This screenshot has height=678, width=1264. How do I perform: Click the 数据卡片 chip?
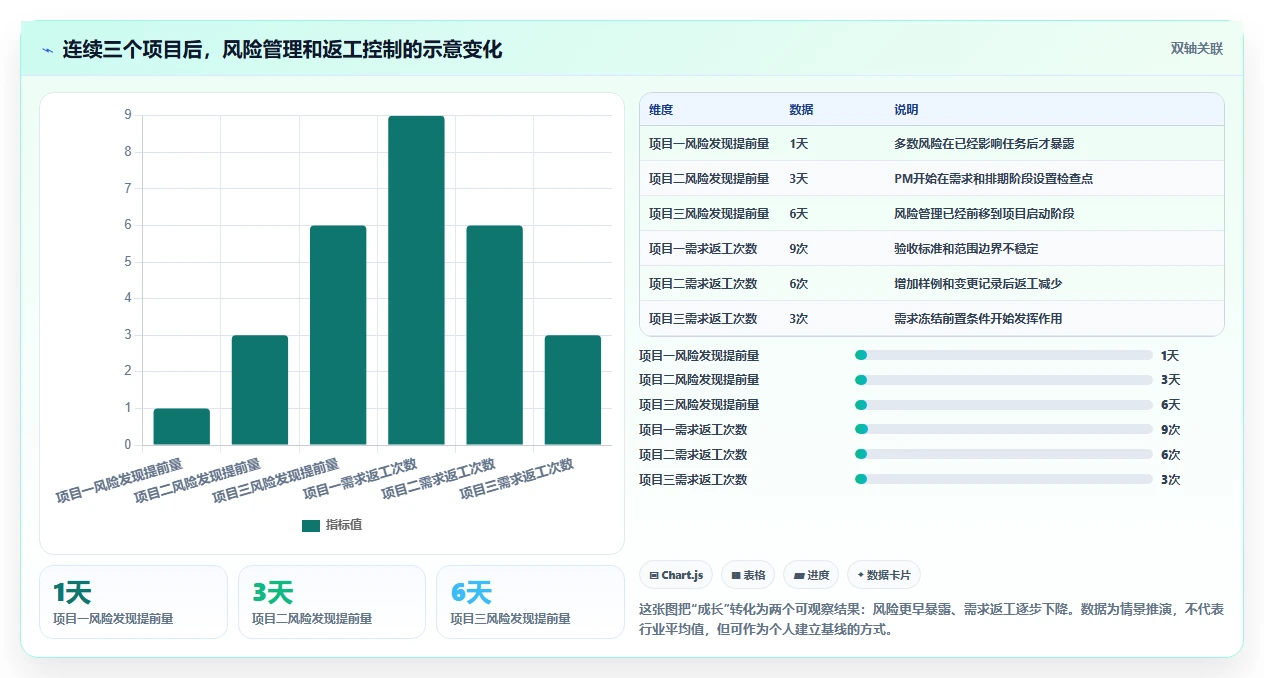click(884, 575)
